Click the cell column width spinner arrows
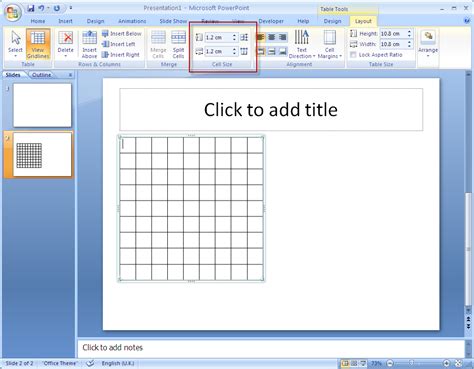Viewport: 474px width, 369px height. pos(235,51)
